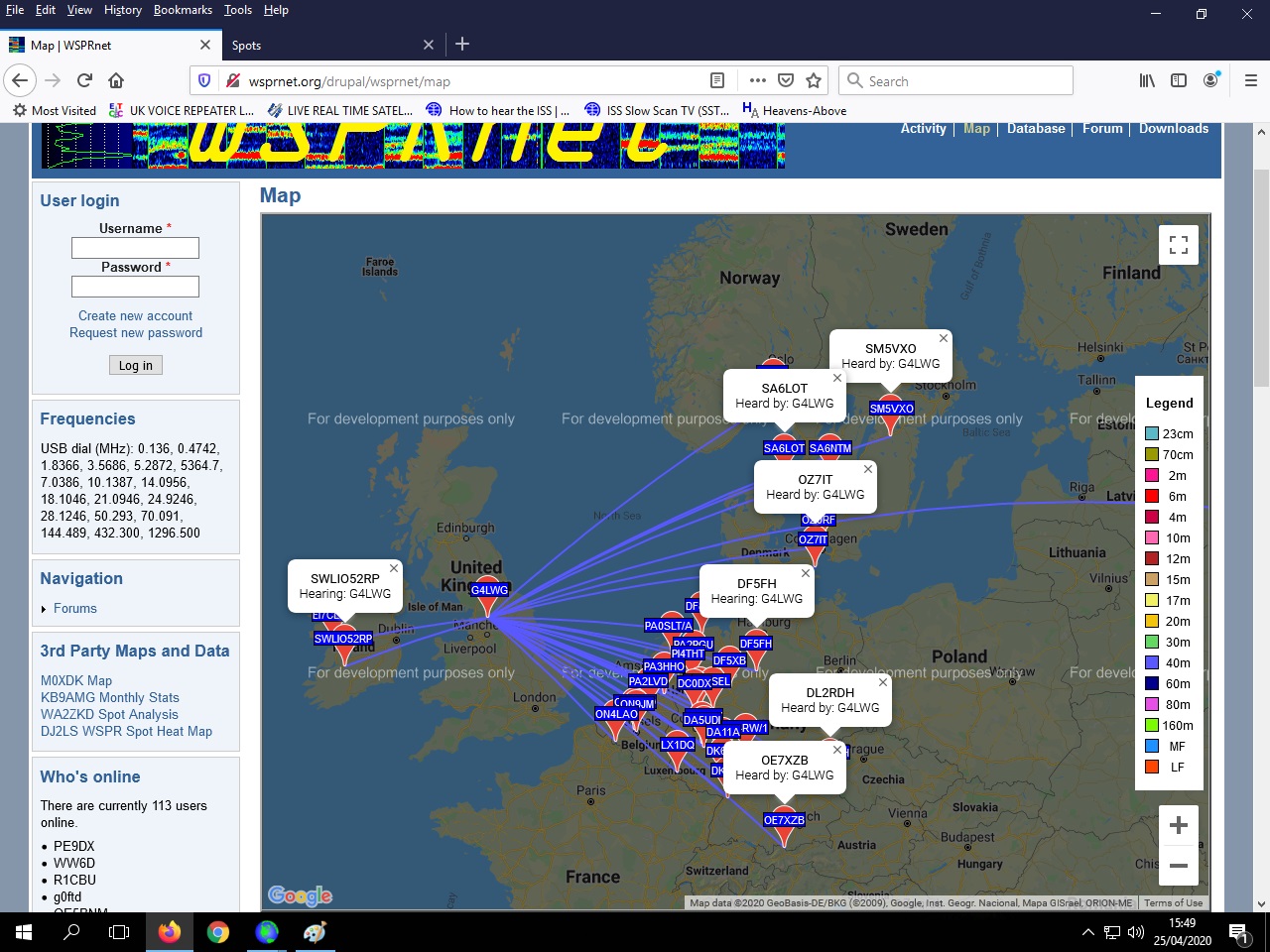Open the Firefox home page icon
This screenshot has height=952, width=1270.
[x=116, y=80]
